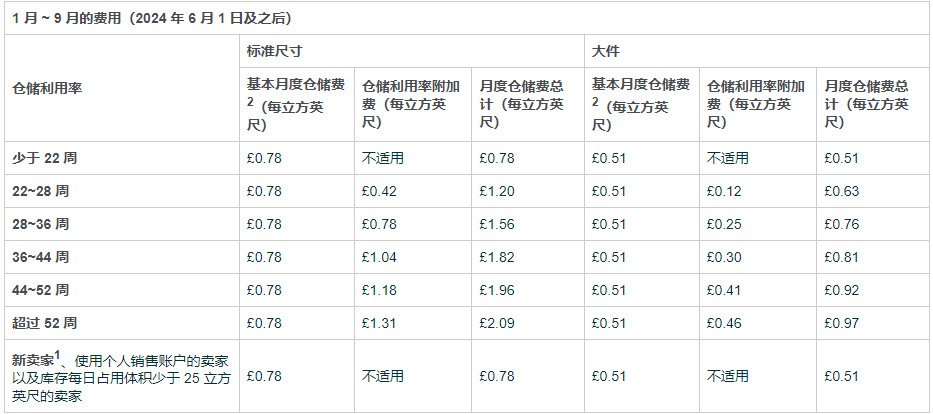Click the "22~28 周" row label
Image resolution: width=933 pixels, height=414 pixels.
[41, 190]
